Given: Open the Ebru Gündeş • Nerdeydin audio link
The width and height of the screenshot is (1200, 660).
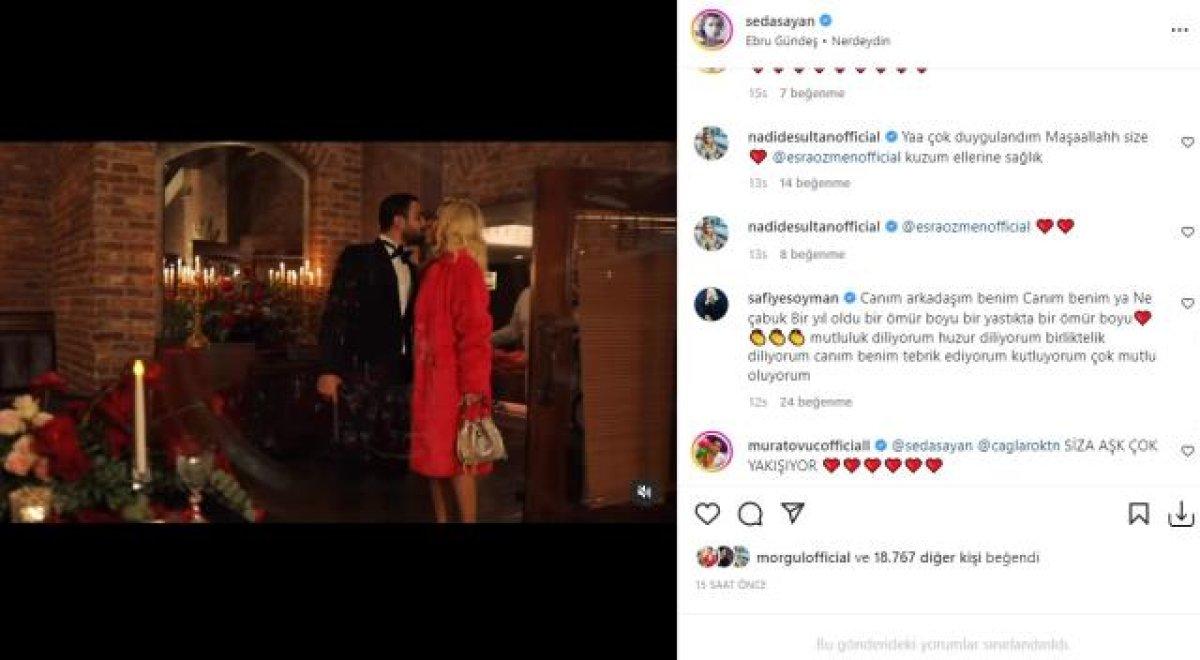Looking at the screenshot, I should click(x=818, y=41).
